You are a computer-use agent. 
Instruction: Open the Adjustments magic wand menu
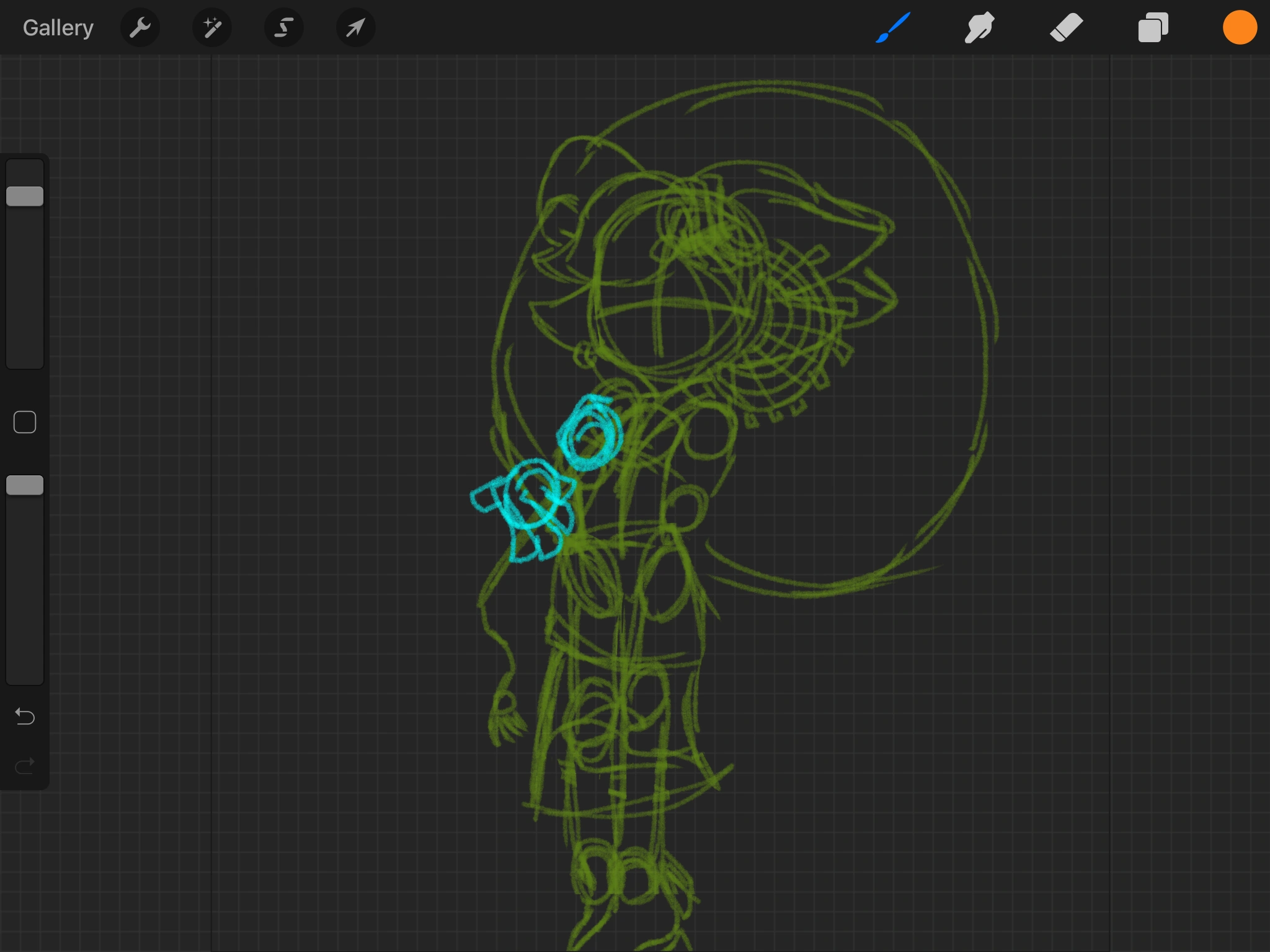pyautogui.click(x=212, y=28)
